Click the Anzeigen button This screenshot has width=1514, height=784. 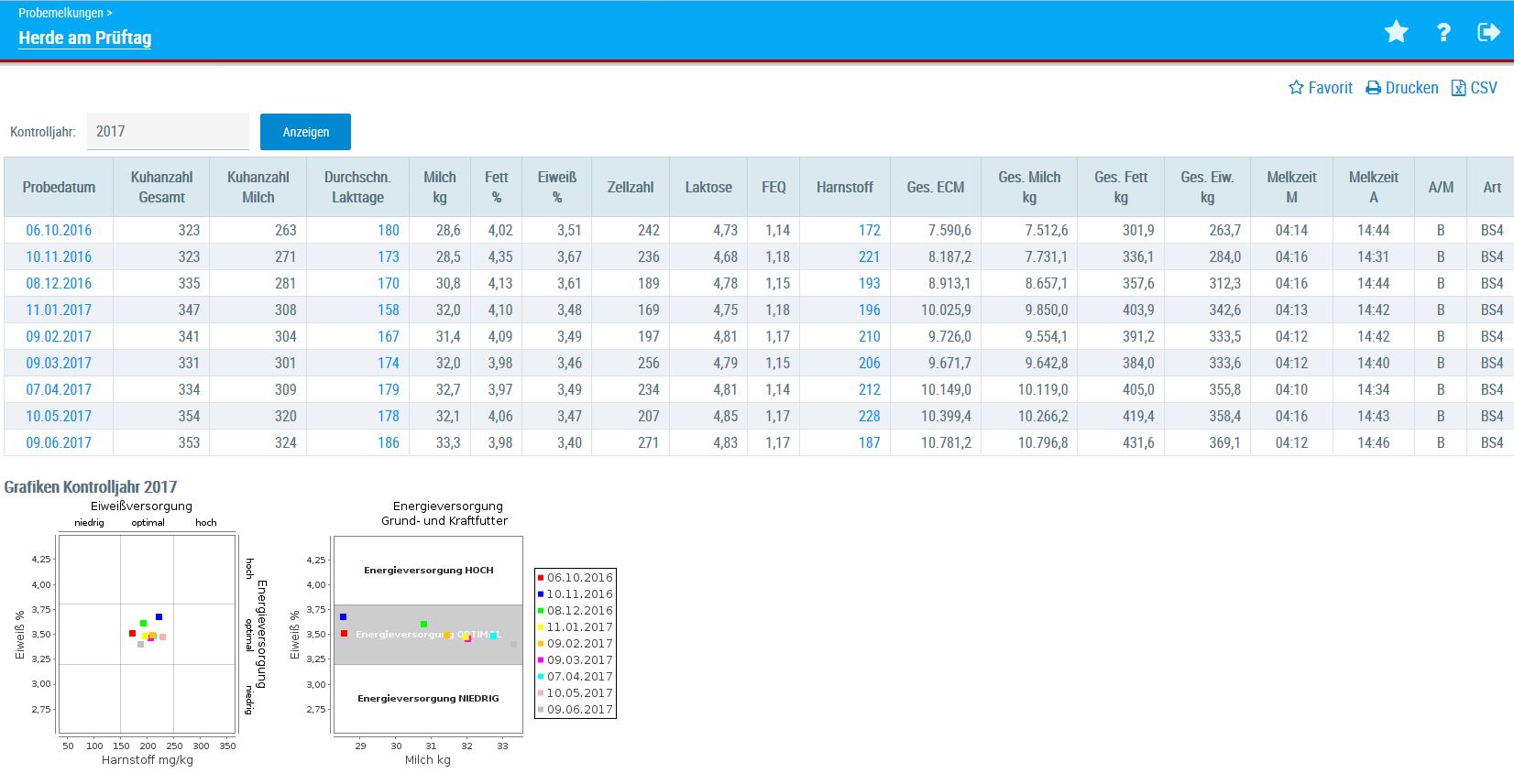(x=305, y=132)
